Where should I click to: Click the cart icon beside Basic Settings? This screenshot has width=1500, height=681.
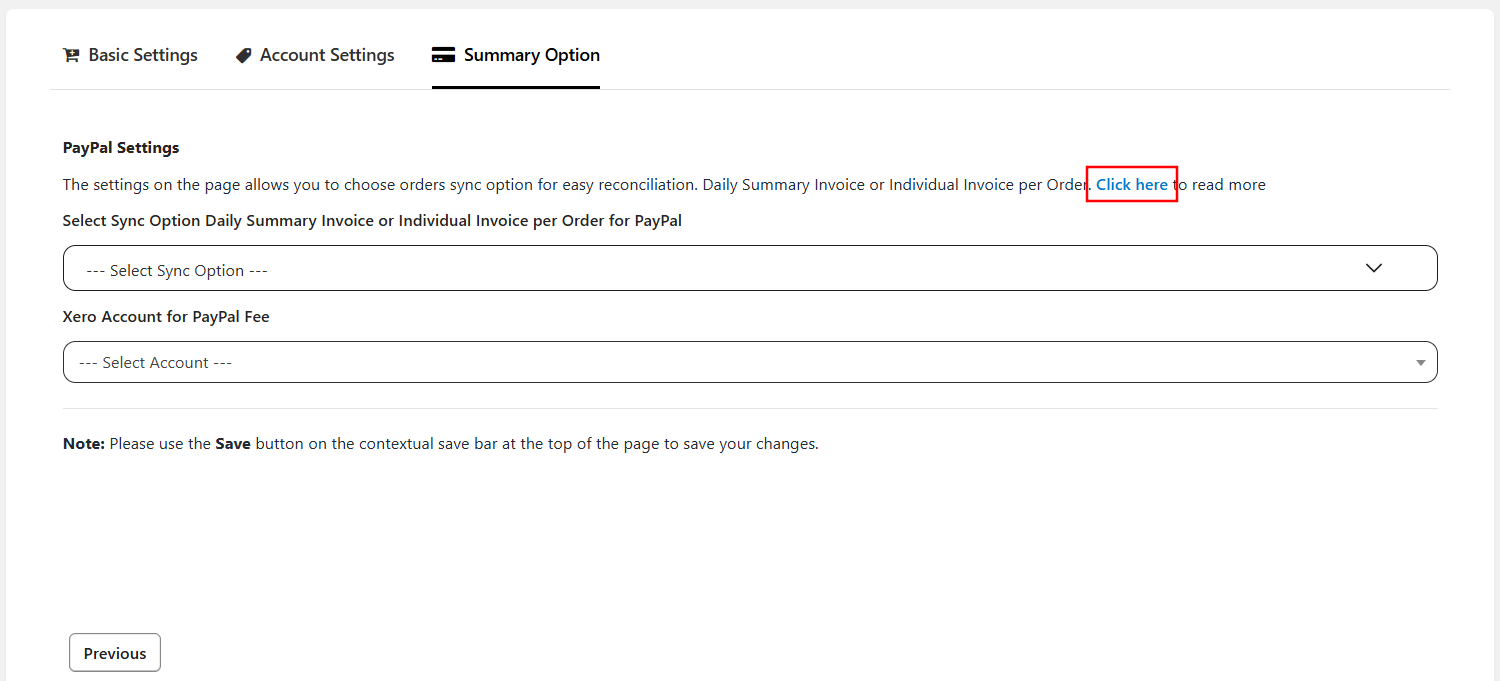71,56
